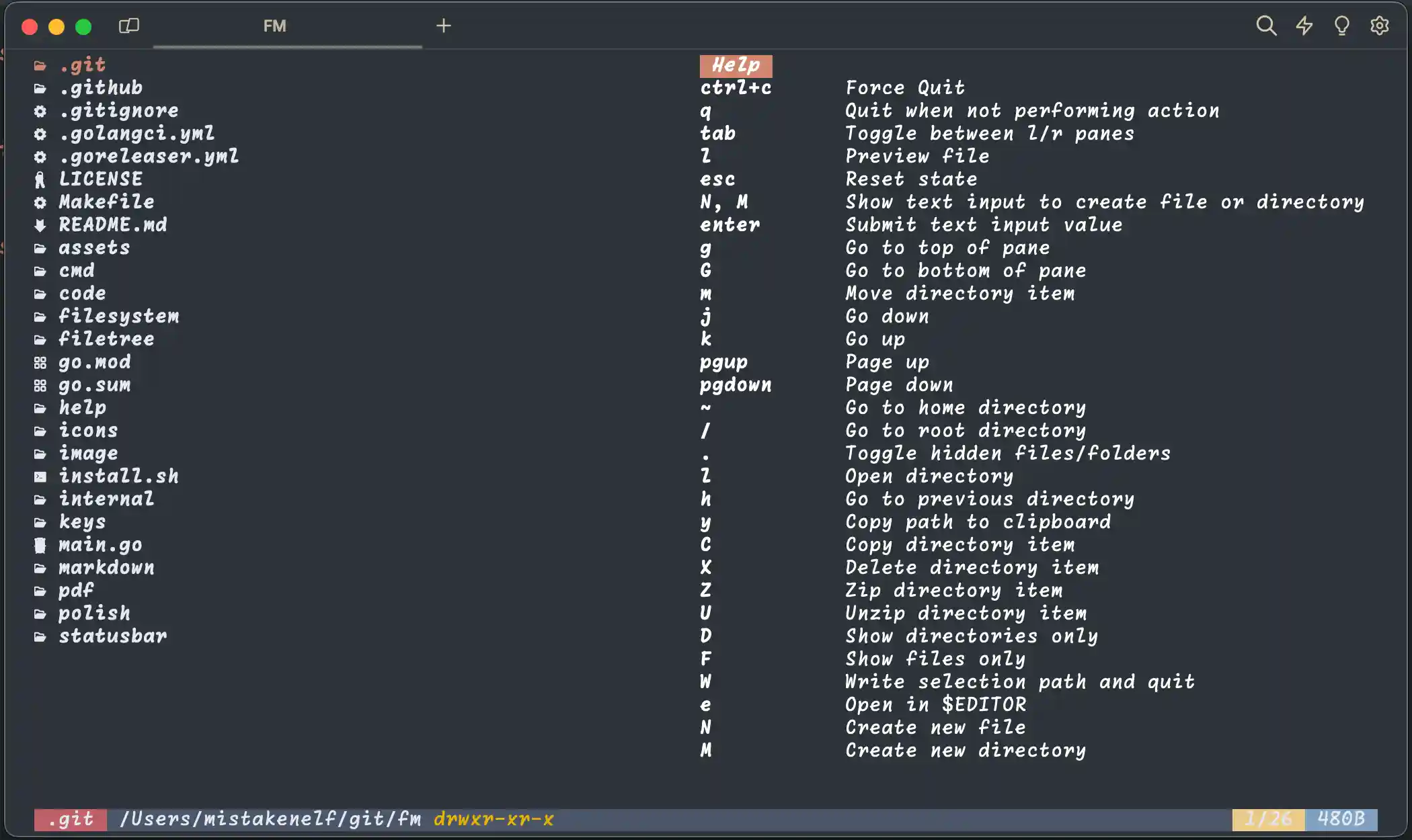Click the path text /Users/mistakenelf/git/fm
Viewport: 1412px width, 840px height.
tap(270, 819)
